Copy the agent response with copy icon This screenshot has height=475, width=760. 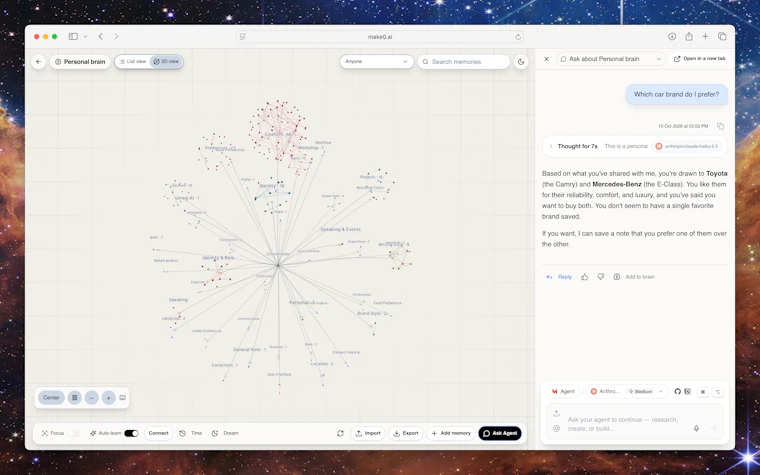coord(720,126)
